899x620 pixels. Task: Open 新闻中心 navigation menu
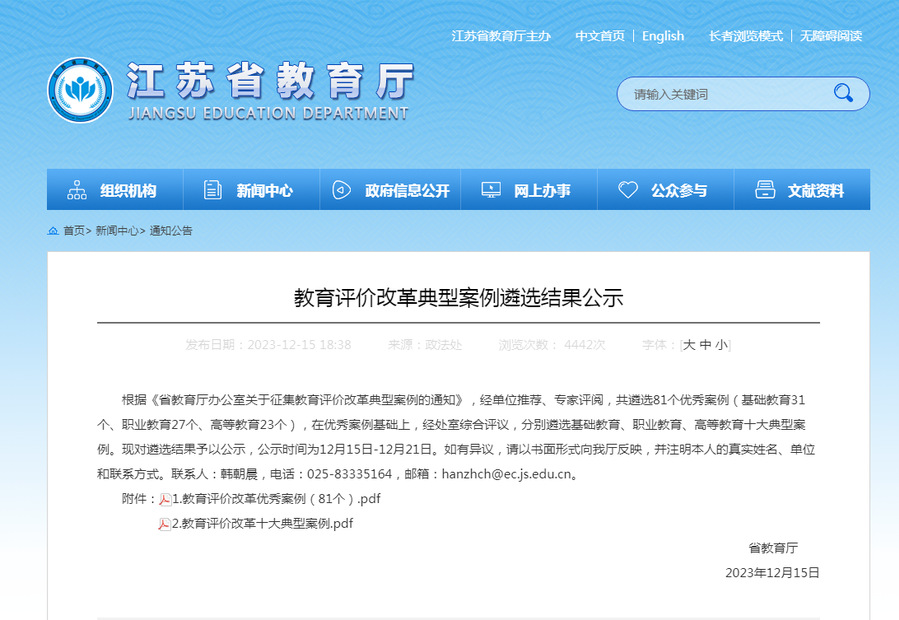pos(251,190)
